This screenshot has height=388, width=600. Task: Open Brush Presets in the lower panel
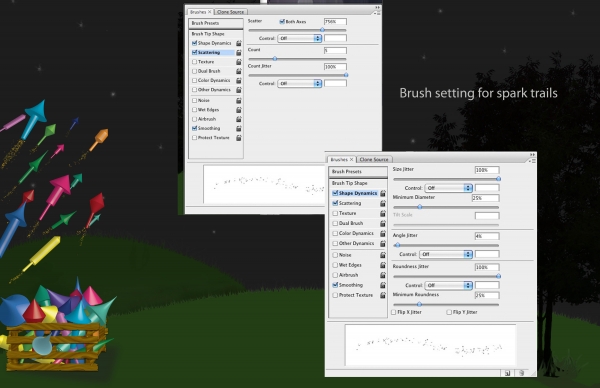pos(358,171)
